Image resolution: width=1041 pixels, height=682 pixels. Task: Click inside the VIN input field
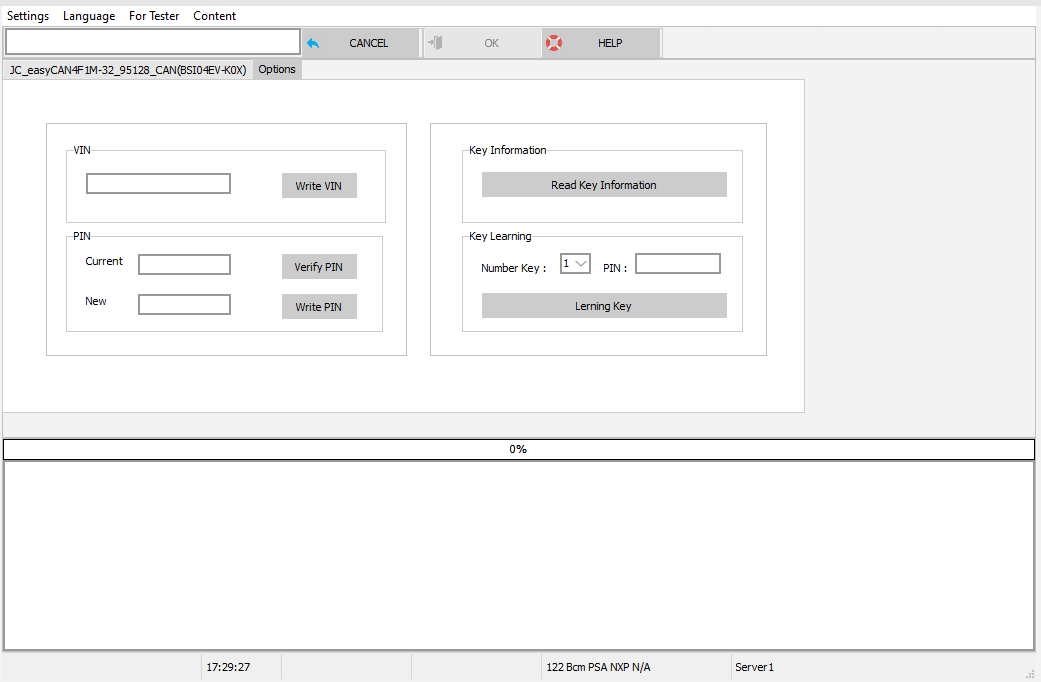point(157,184)
